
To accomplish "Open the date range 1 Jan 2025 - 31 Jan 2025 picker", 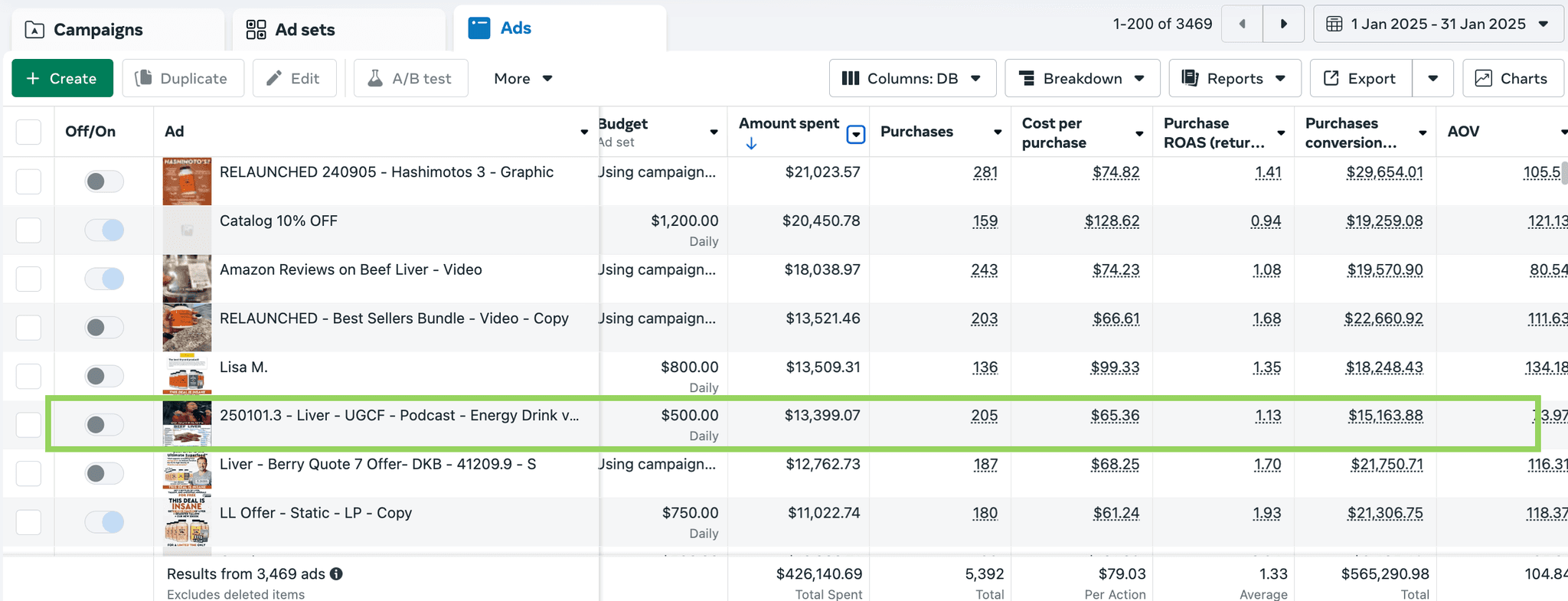I will coord(1440,24).
